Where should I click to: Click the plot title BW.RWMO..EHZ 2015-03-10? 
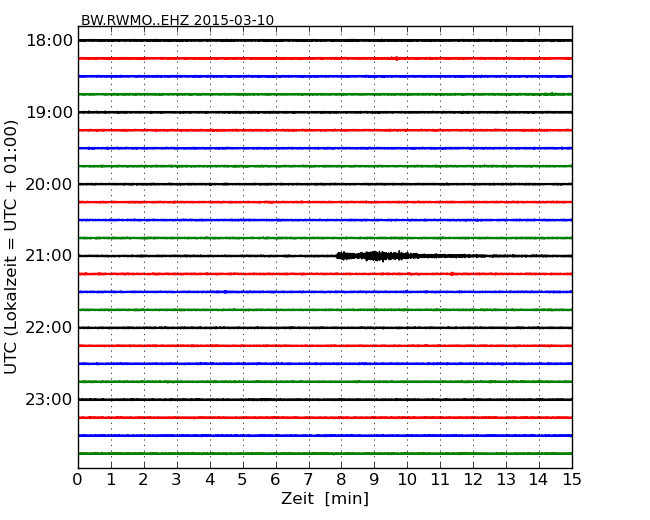(x=177, y=20)
